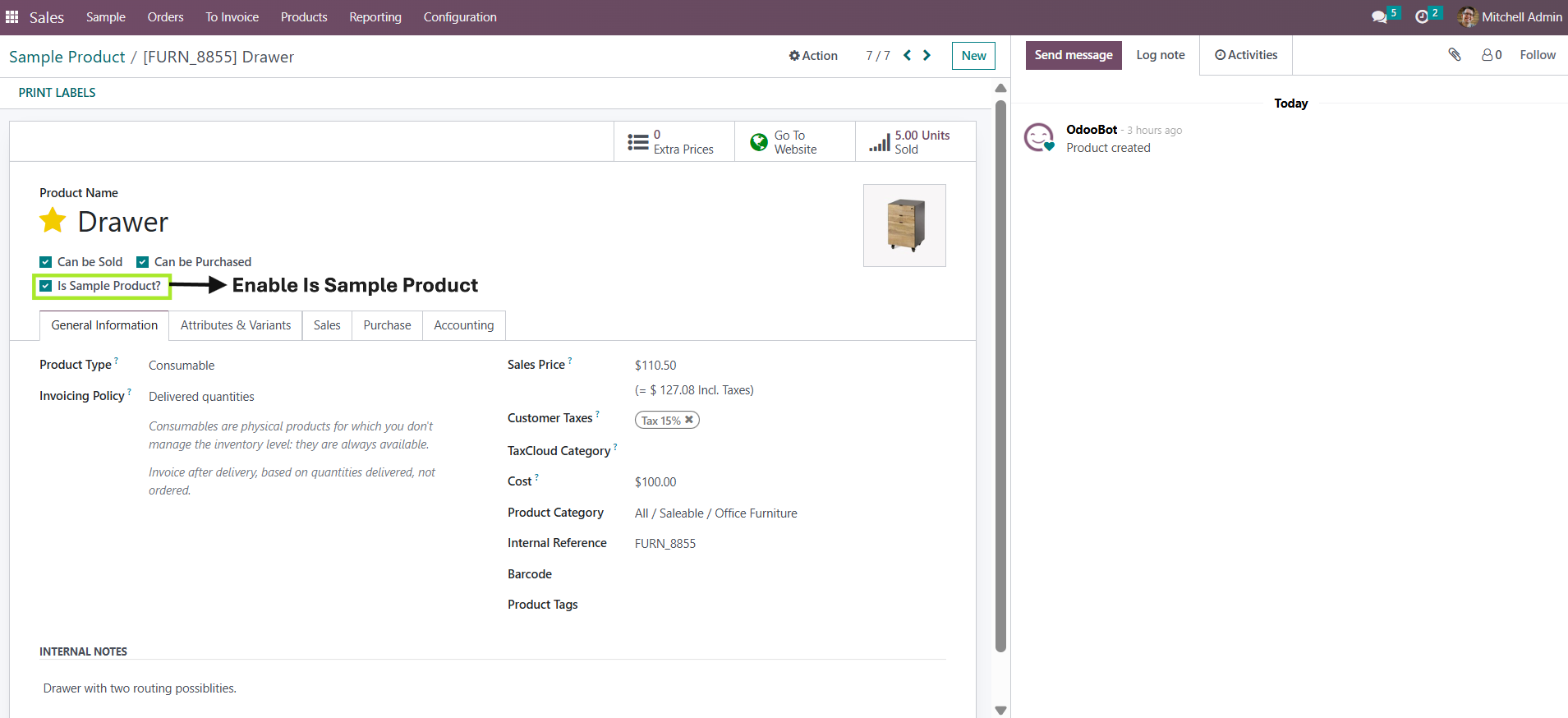The width and height of the screenshot is (1568, 718).
Task: Click the Internal Reference FURN_8855 field
Action: tap(665, 544)
